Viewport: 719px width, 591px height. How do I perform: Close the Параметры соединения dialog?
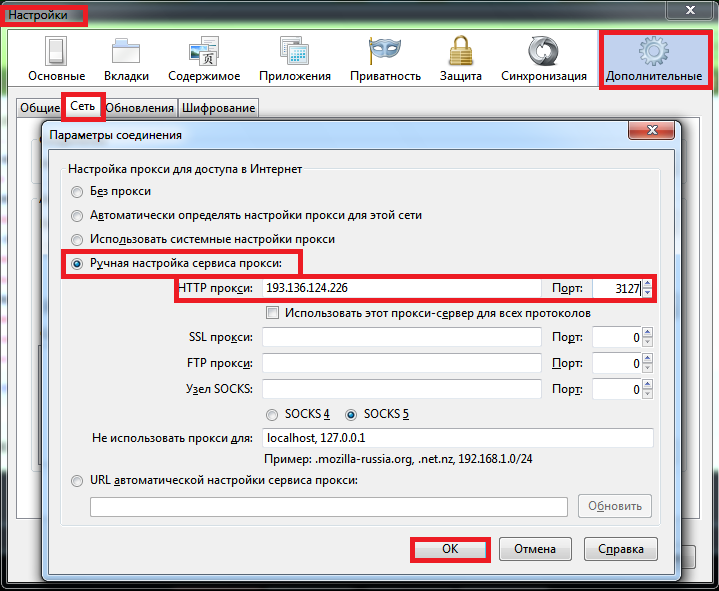652,130
